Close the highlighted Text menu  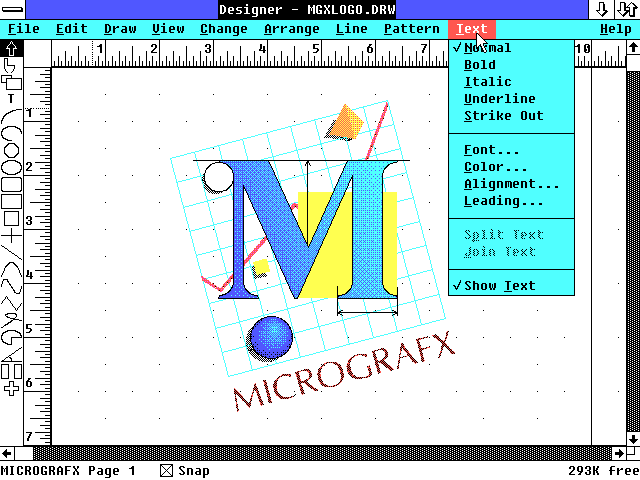472,29
